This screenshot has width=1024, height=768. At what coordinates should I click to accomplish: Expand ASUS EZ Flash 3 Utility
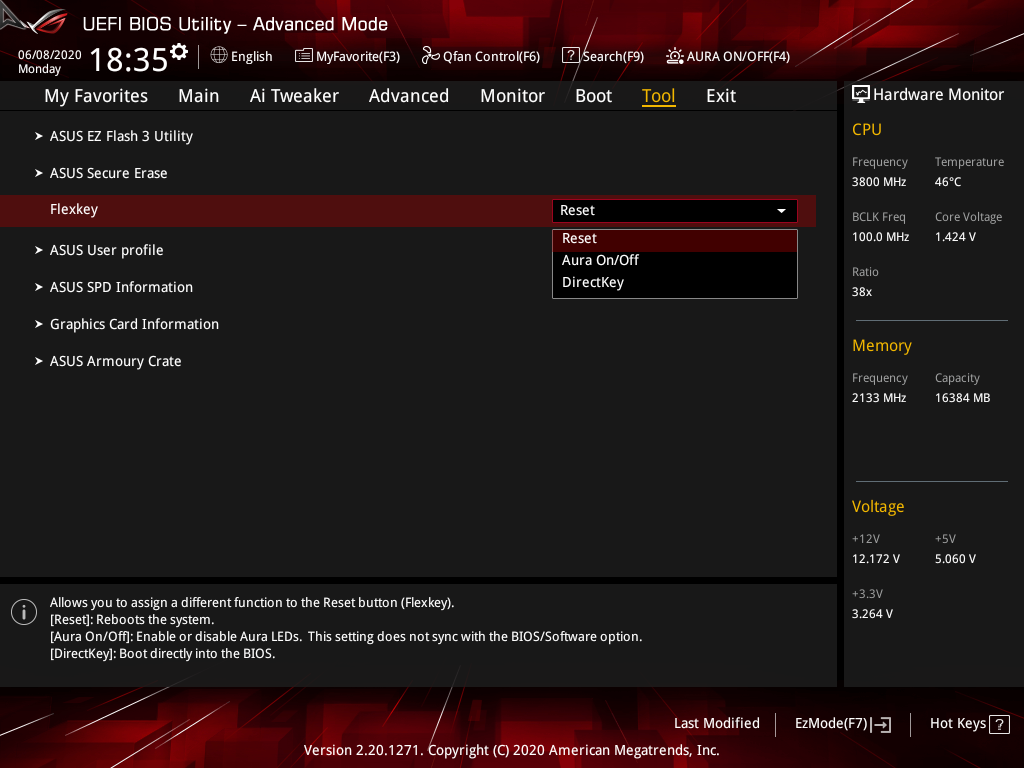click(121, 136)
